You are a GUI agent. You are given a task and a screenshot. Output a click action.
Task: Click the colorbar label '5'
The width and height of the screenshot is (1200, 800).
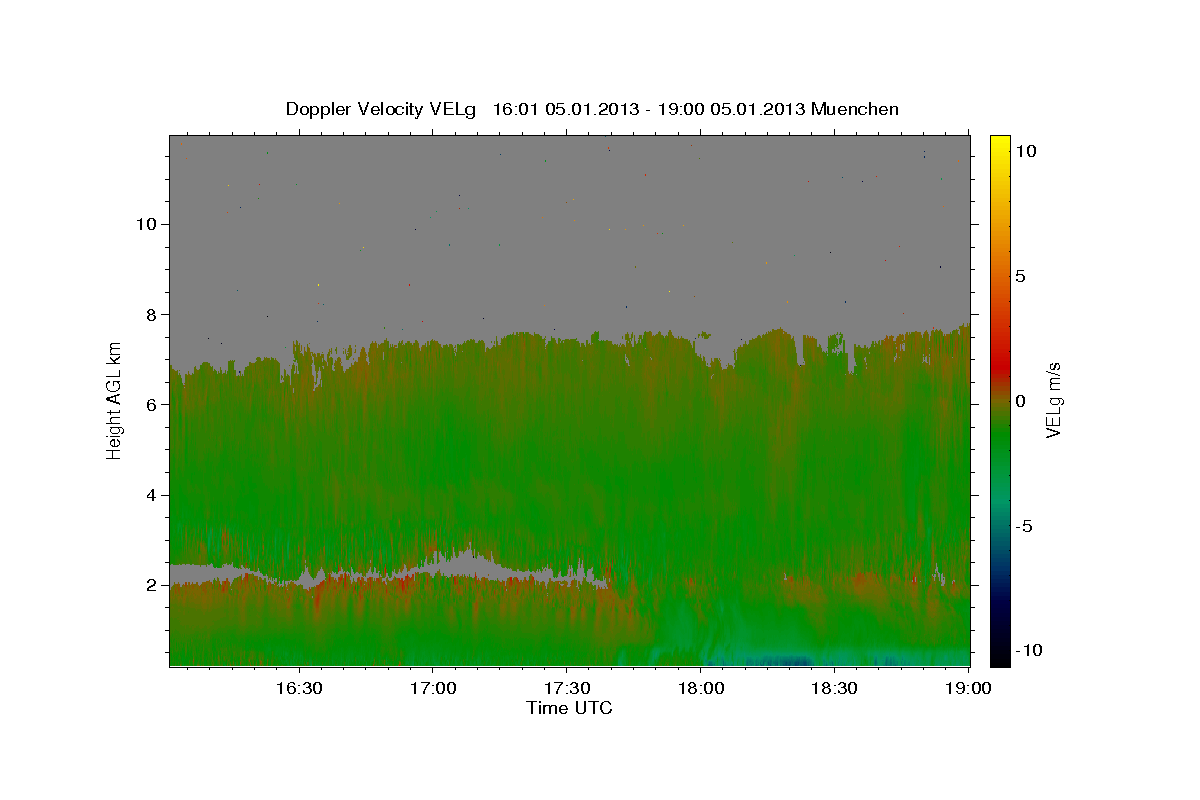point(1020,276)
